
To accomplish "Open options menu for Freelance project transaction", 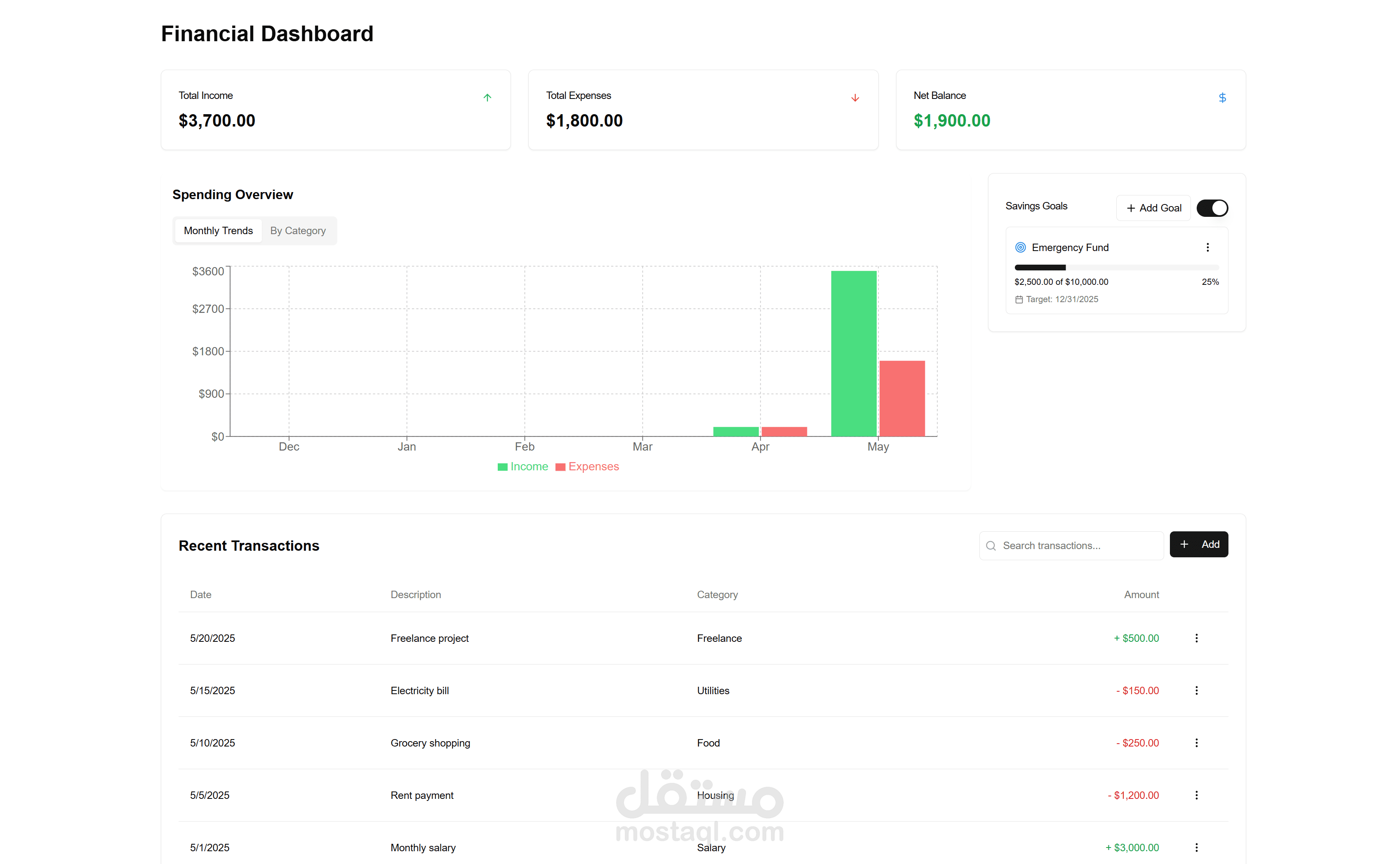I will click(1196, 638).
